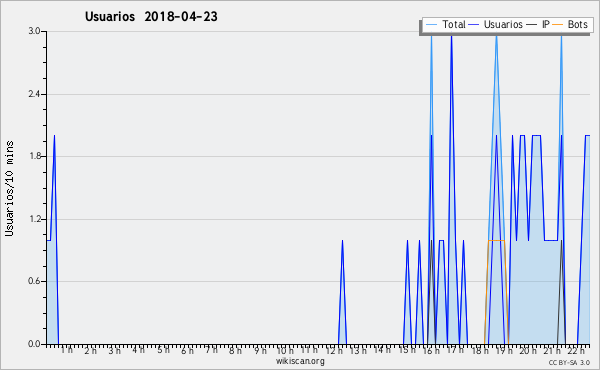The image size is (600, 370).
Task: Click the orange Bots legend line swatch
Action: coord(558,25)
